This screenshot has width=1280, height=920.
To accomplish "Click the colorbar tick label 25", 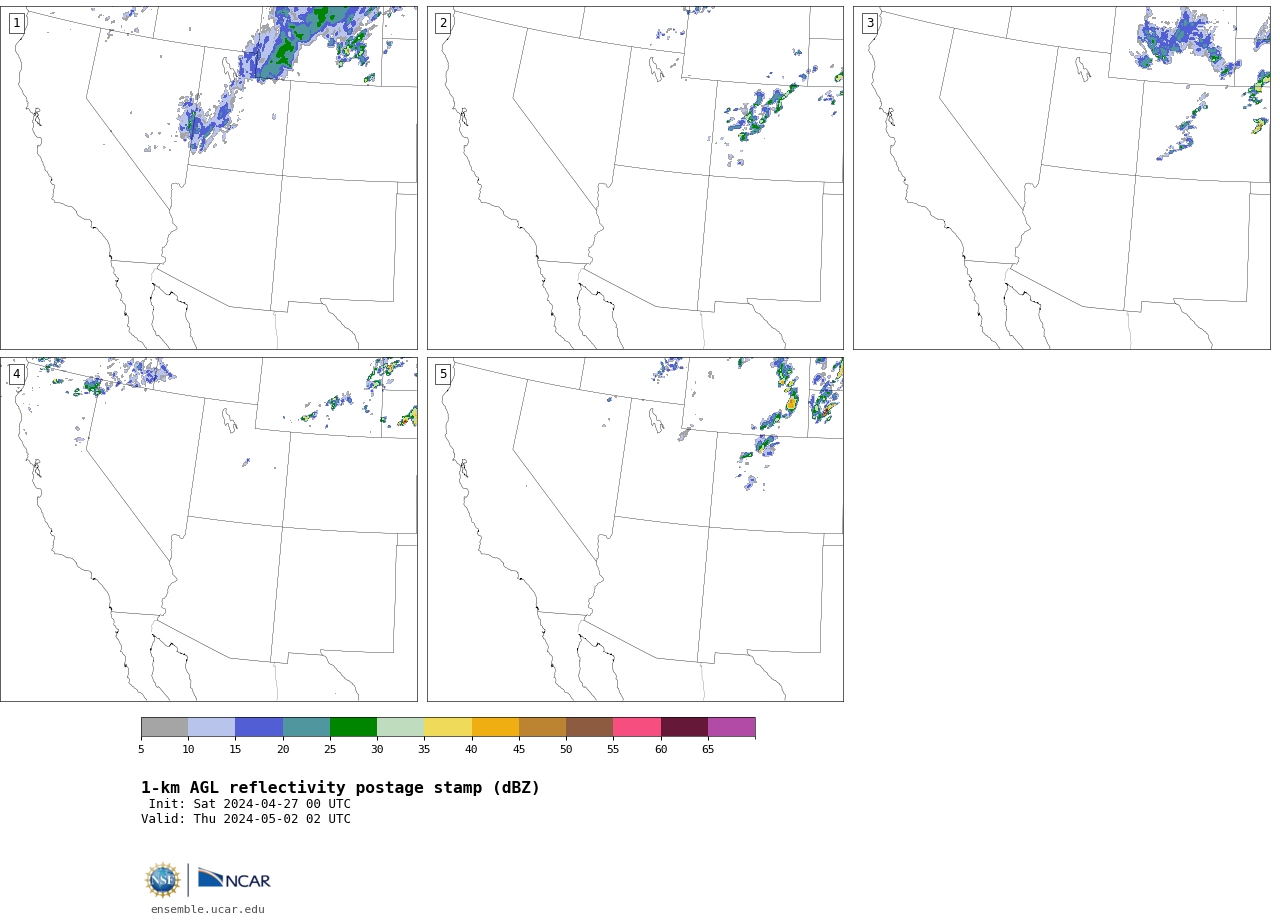I will (x=330, y=750).
